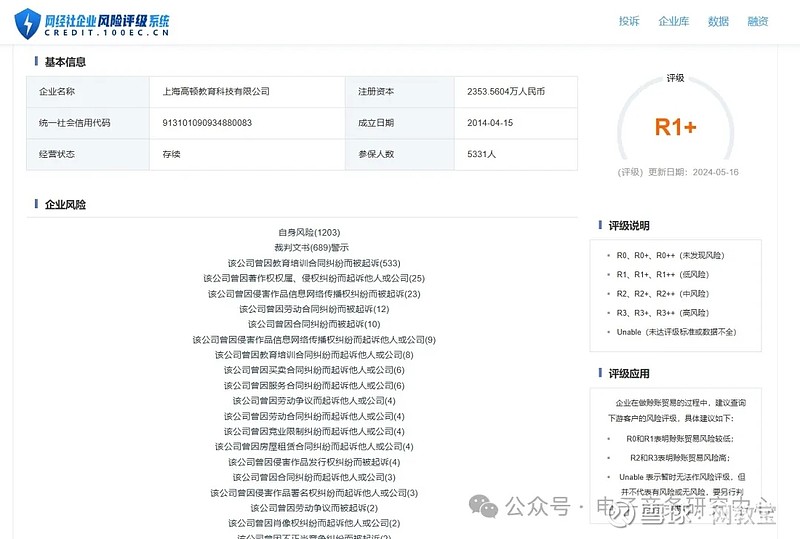
Task: Click 服务合同纠纷而起诉他人或公司(6) entry
Action: (x=314, y=386)
